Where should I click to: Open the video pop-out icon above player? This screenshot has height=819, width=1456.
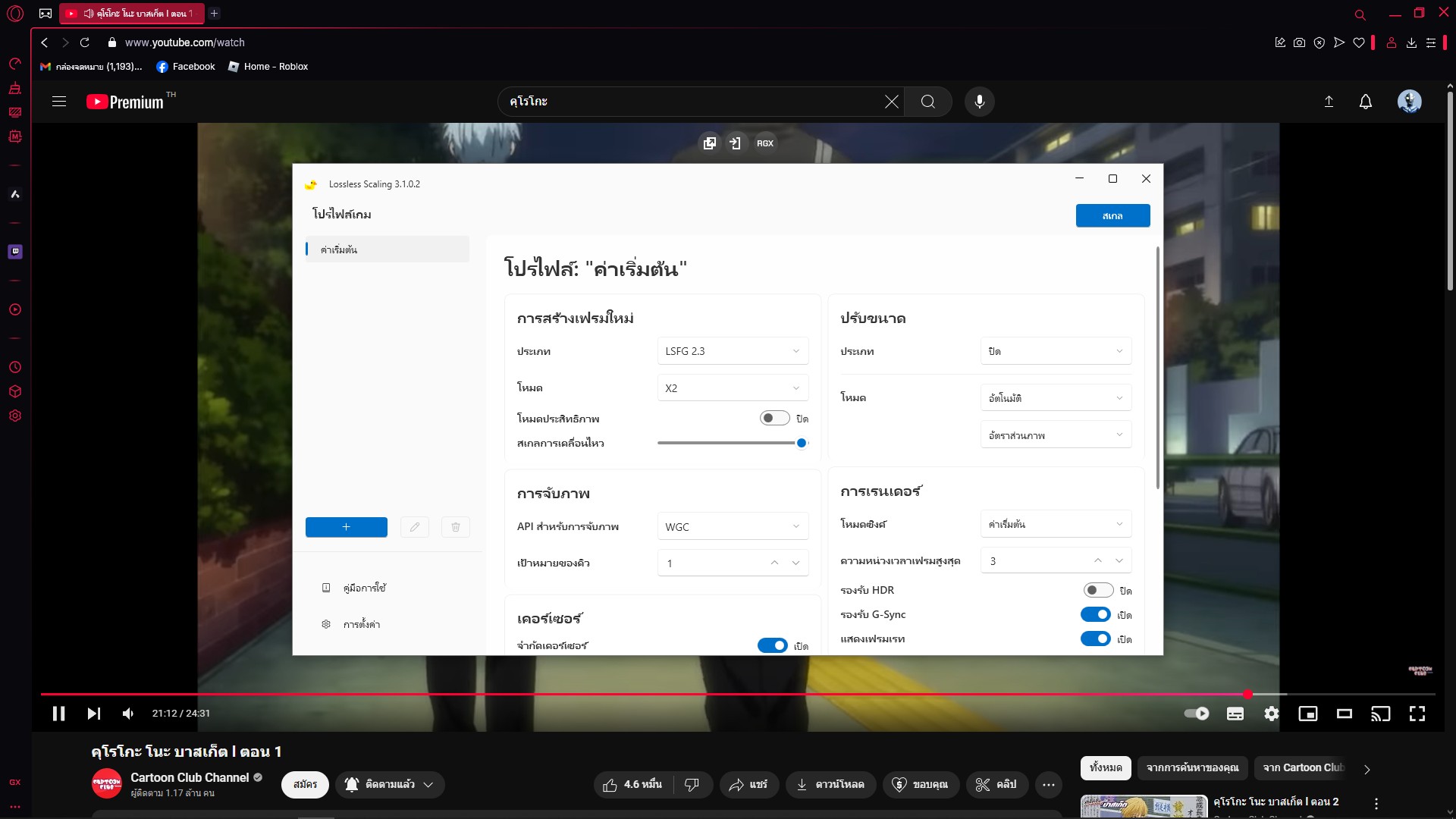(710, 143)
